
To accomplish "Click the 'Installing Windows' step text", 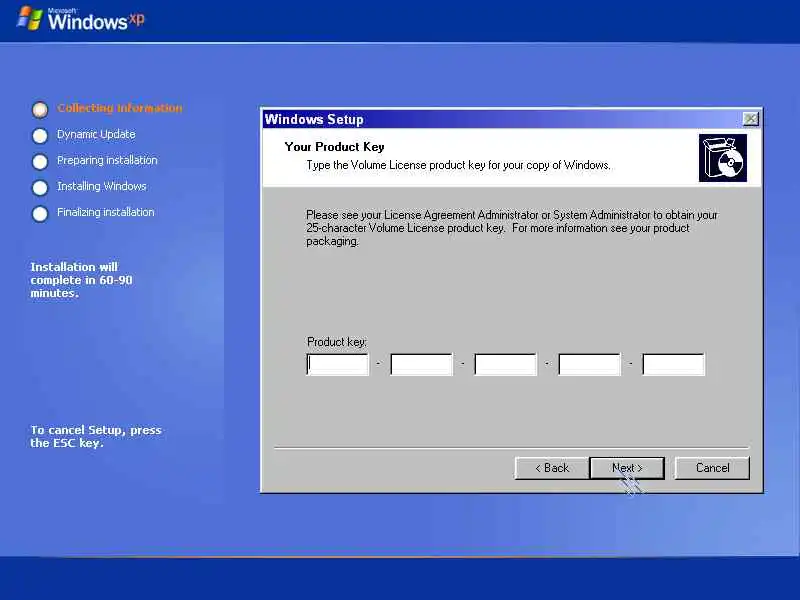I will pos(102,186).
